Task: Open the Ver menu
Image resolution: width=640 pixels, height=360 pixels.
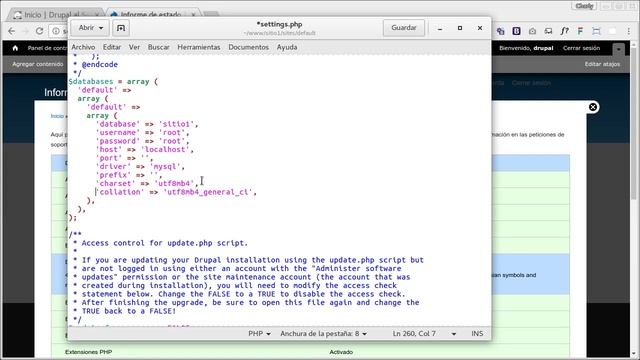Action: 134,47
